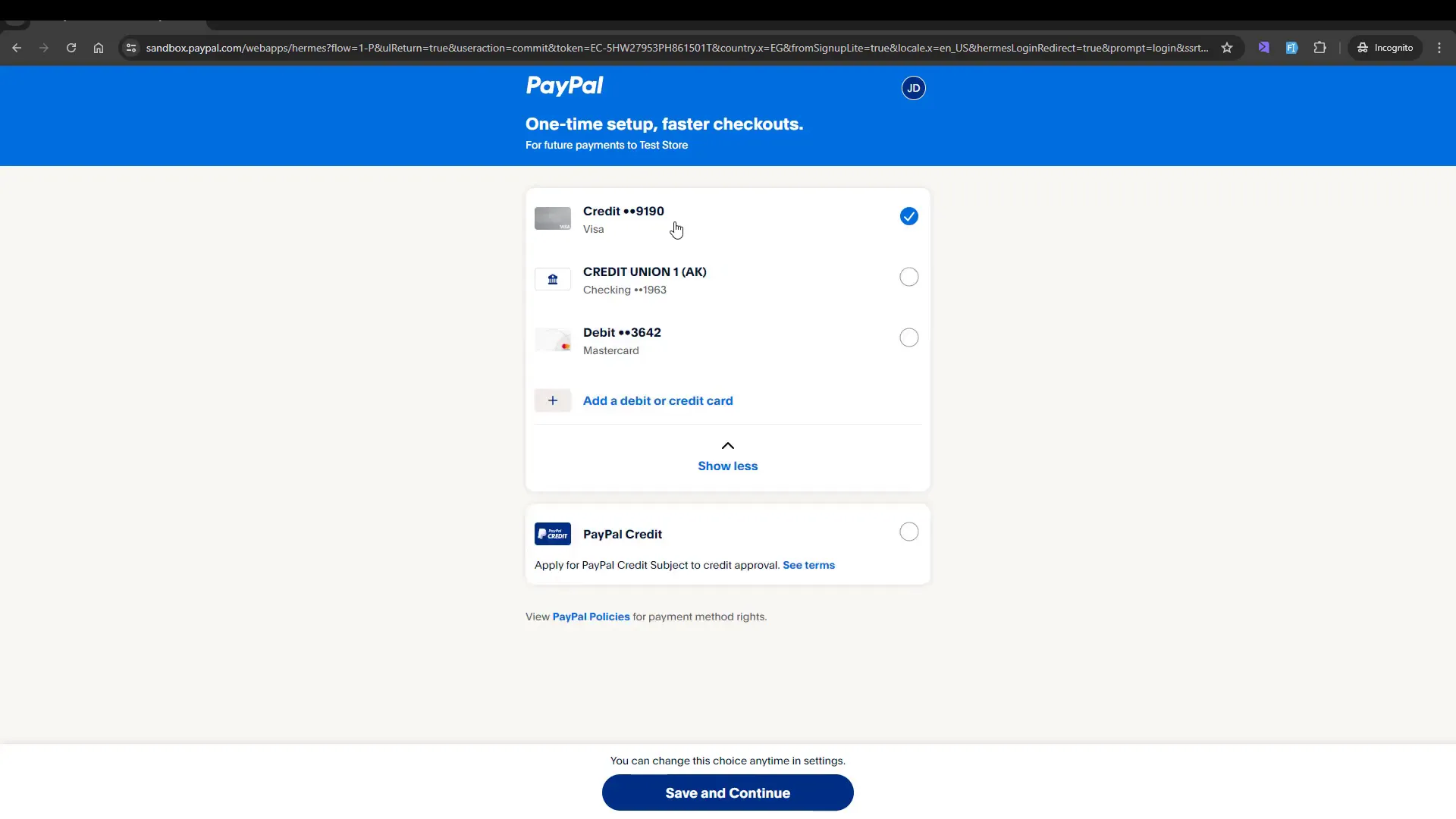The width and height of the screenshot is (1456, 819).
Task: Click 'For future payments to Test Store' text
Action: 607,145
